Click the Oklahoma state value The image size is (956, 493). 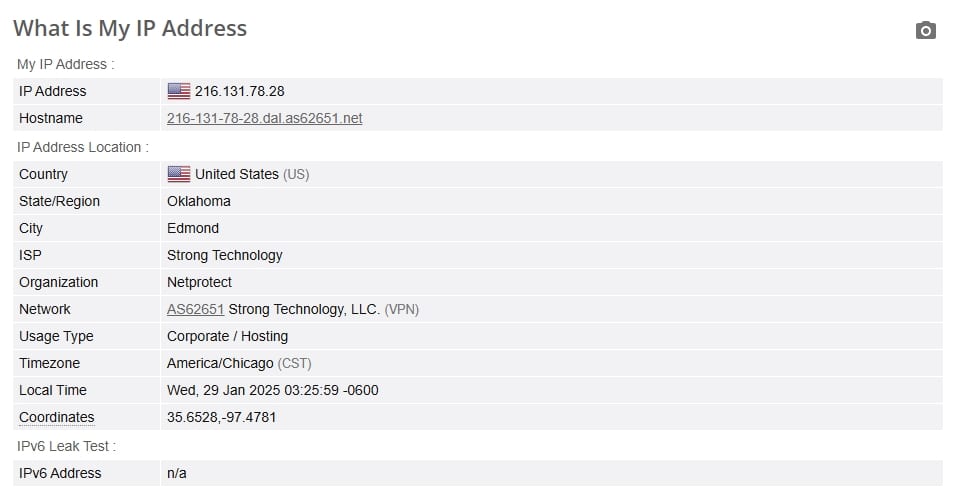[199, 201]
